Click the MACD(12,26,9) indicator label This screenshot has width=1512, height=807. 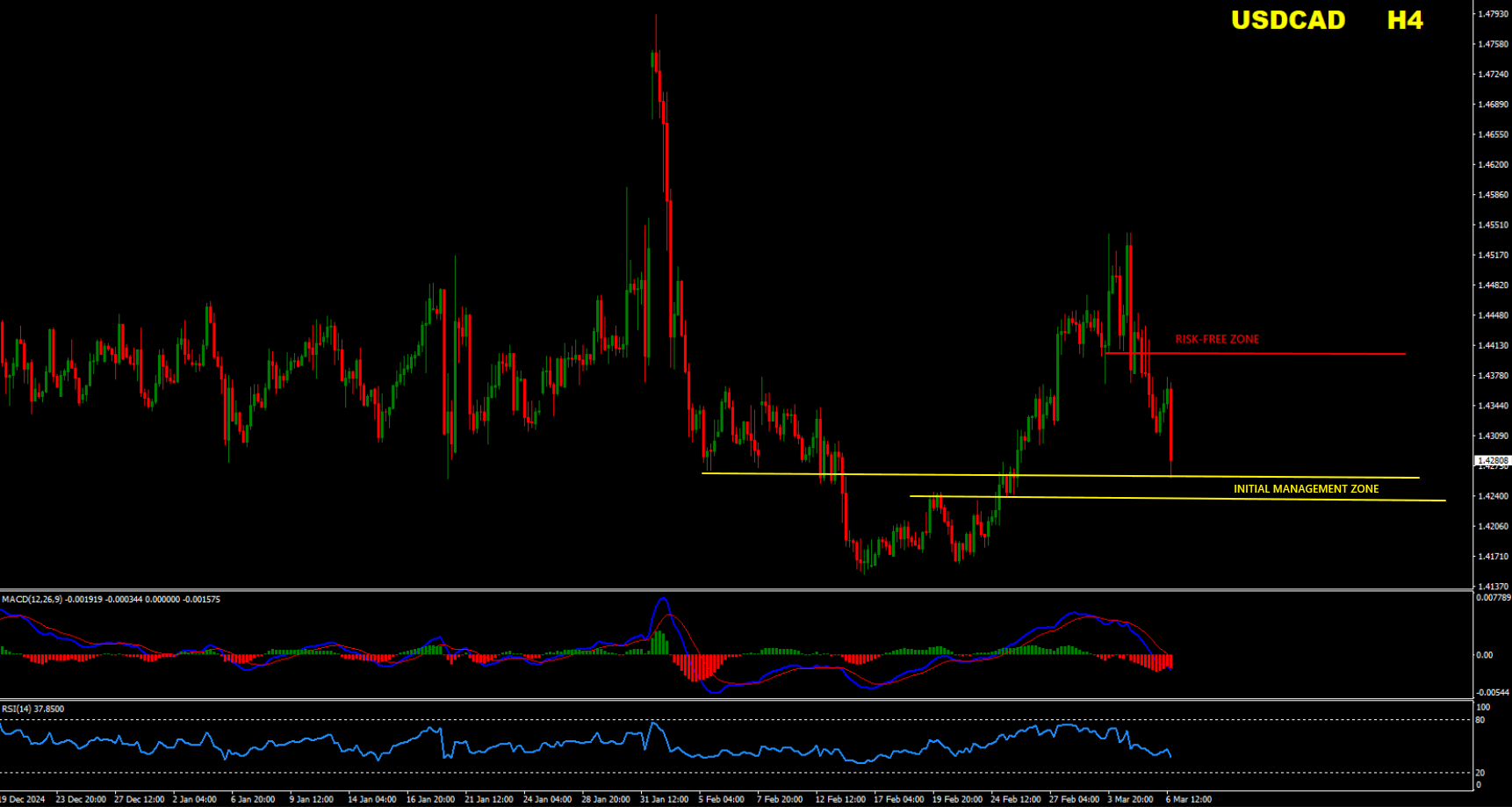32,600
